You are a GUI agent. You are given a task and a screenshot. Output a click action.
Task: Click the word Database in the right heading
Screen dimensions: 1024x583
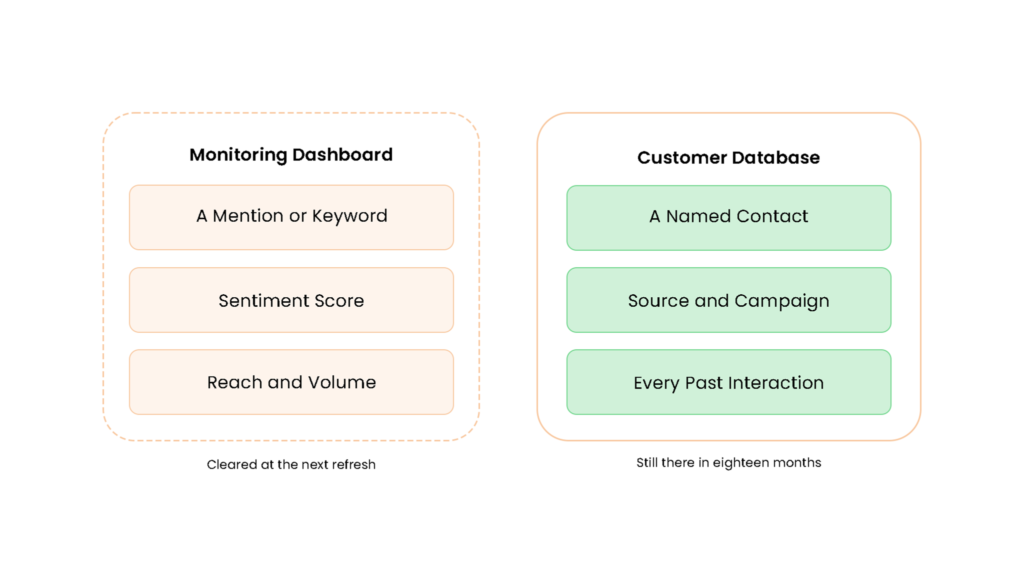(775, 157)
